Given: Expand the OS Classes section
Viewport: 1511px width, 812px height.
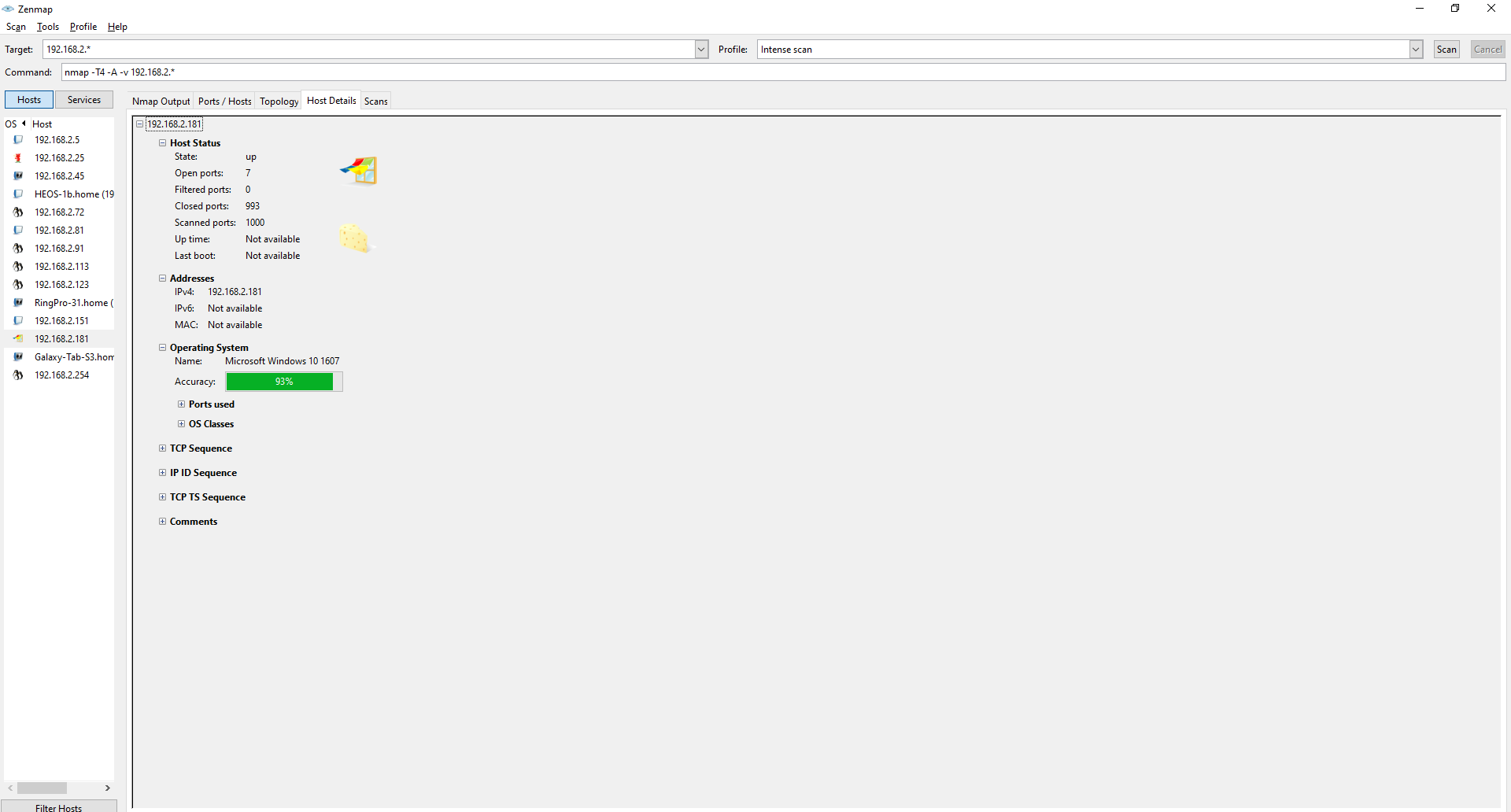Looking at the screenshot, I should (x=182, y=424).
